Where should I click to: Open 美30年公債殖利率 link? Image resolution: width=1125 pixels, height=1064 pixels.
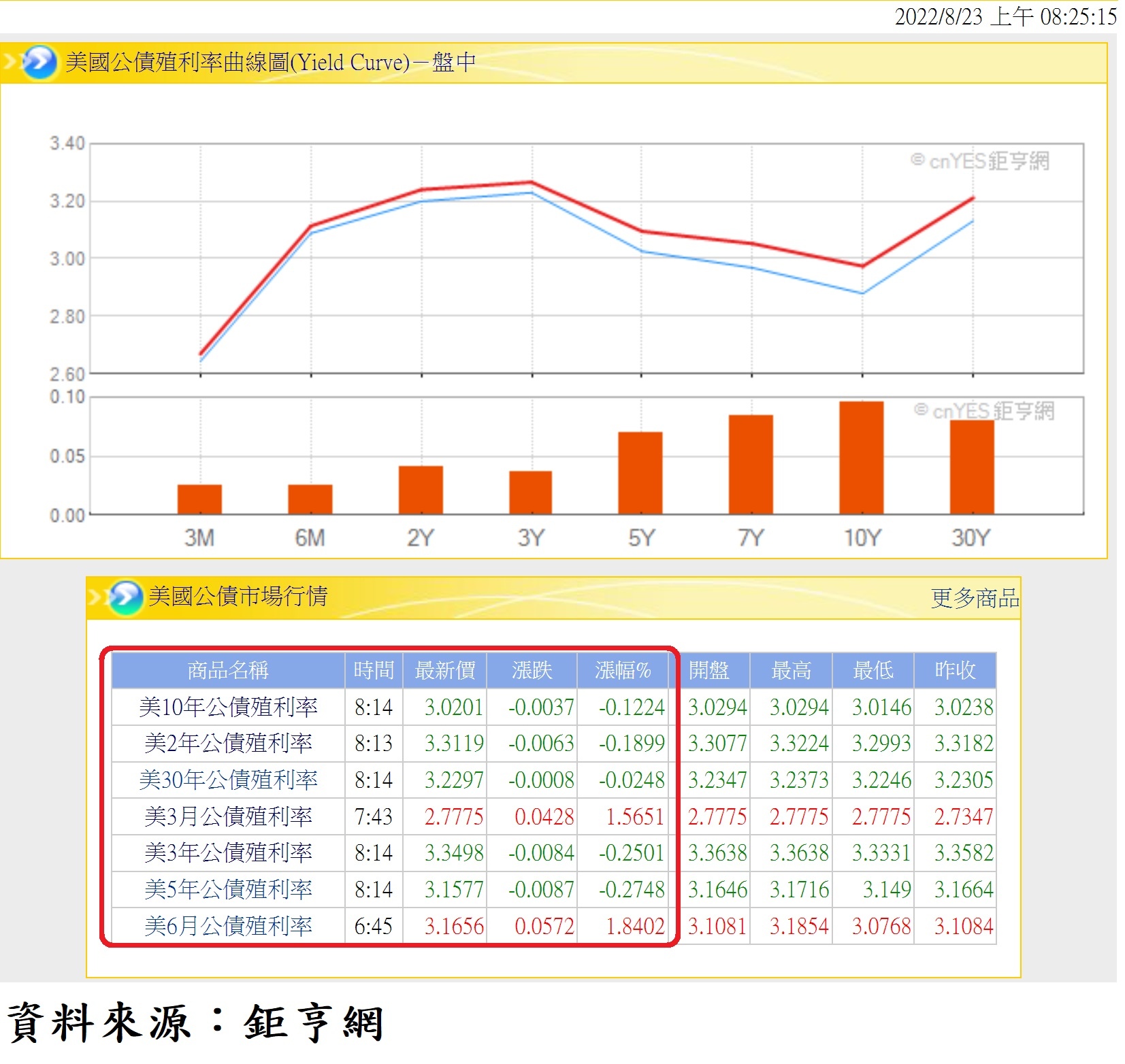pyautogui.click(x=228, y=780)
